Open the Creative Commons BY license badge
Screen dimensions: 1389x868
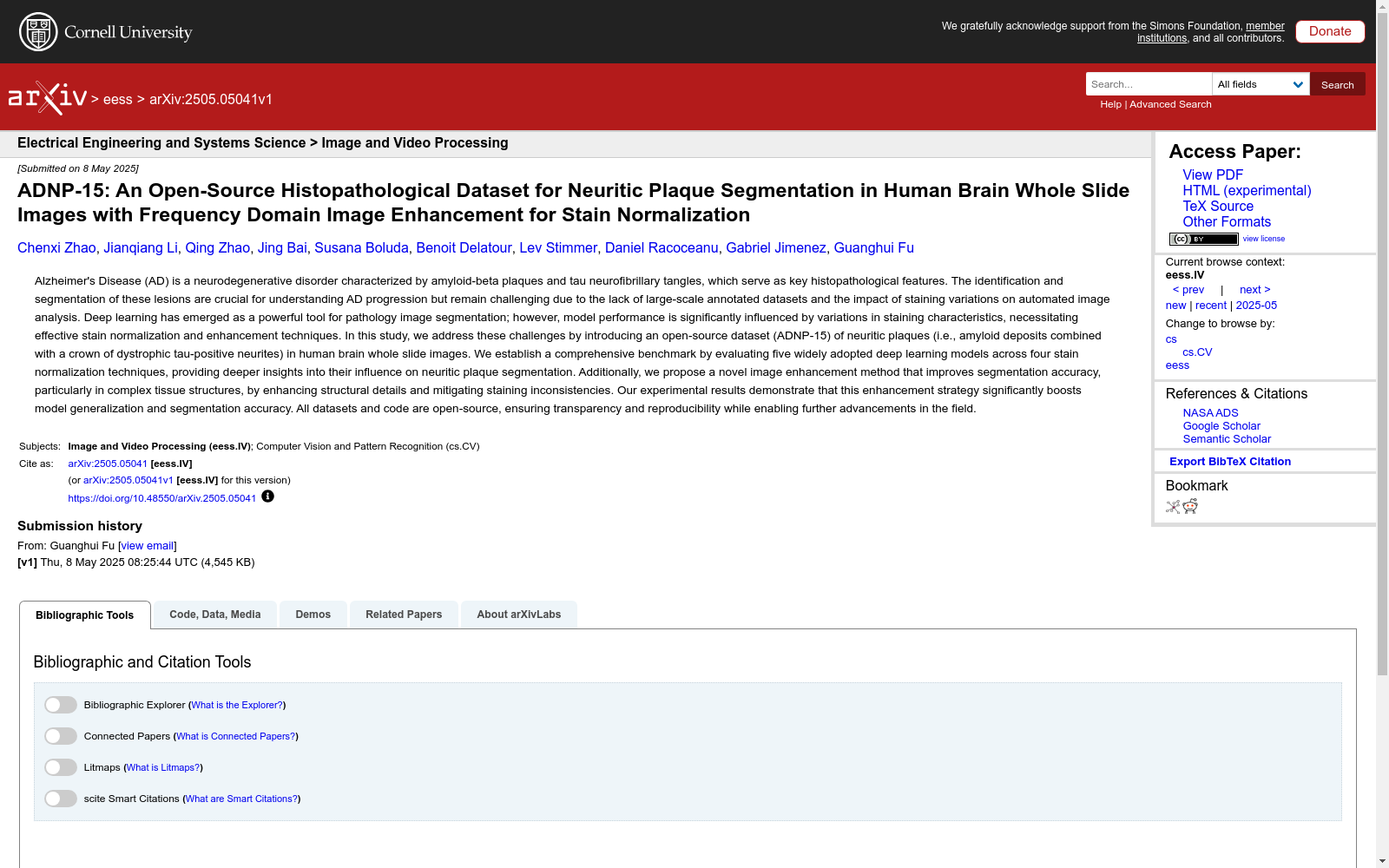pos(1203,239)
